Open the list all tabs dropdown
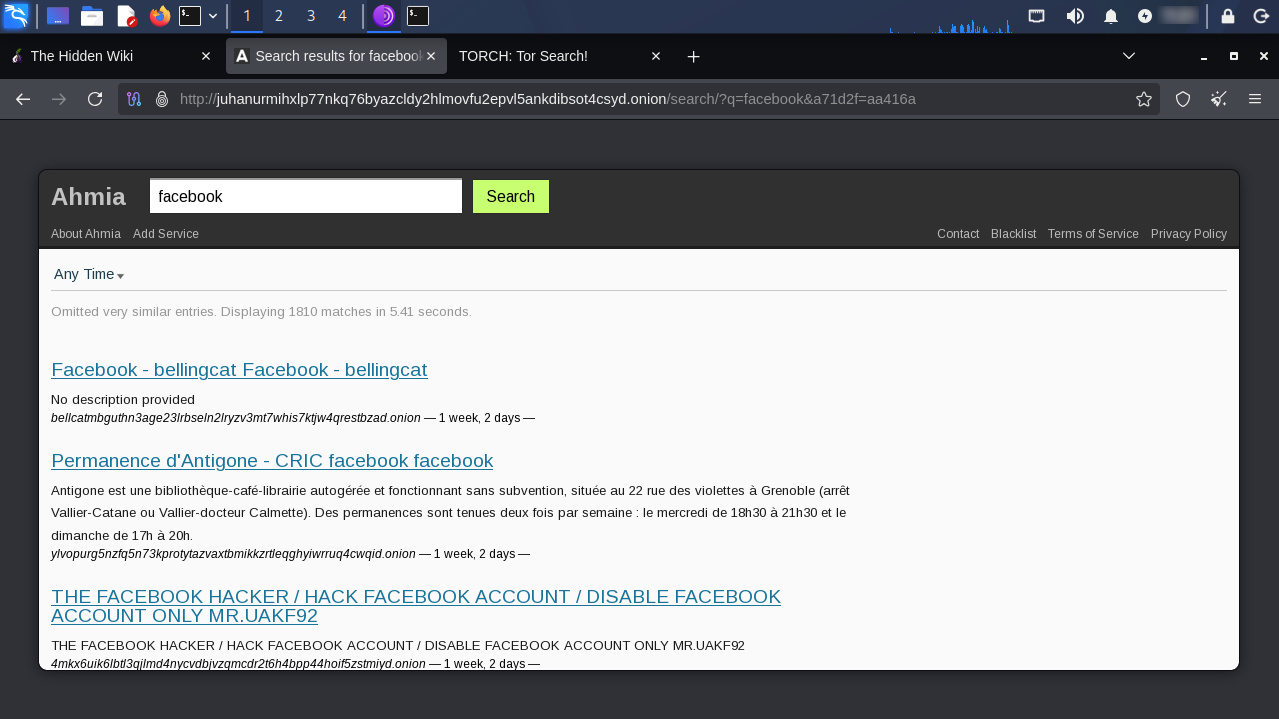1279x719 pixels. click(x=1129, y=57)
